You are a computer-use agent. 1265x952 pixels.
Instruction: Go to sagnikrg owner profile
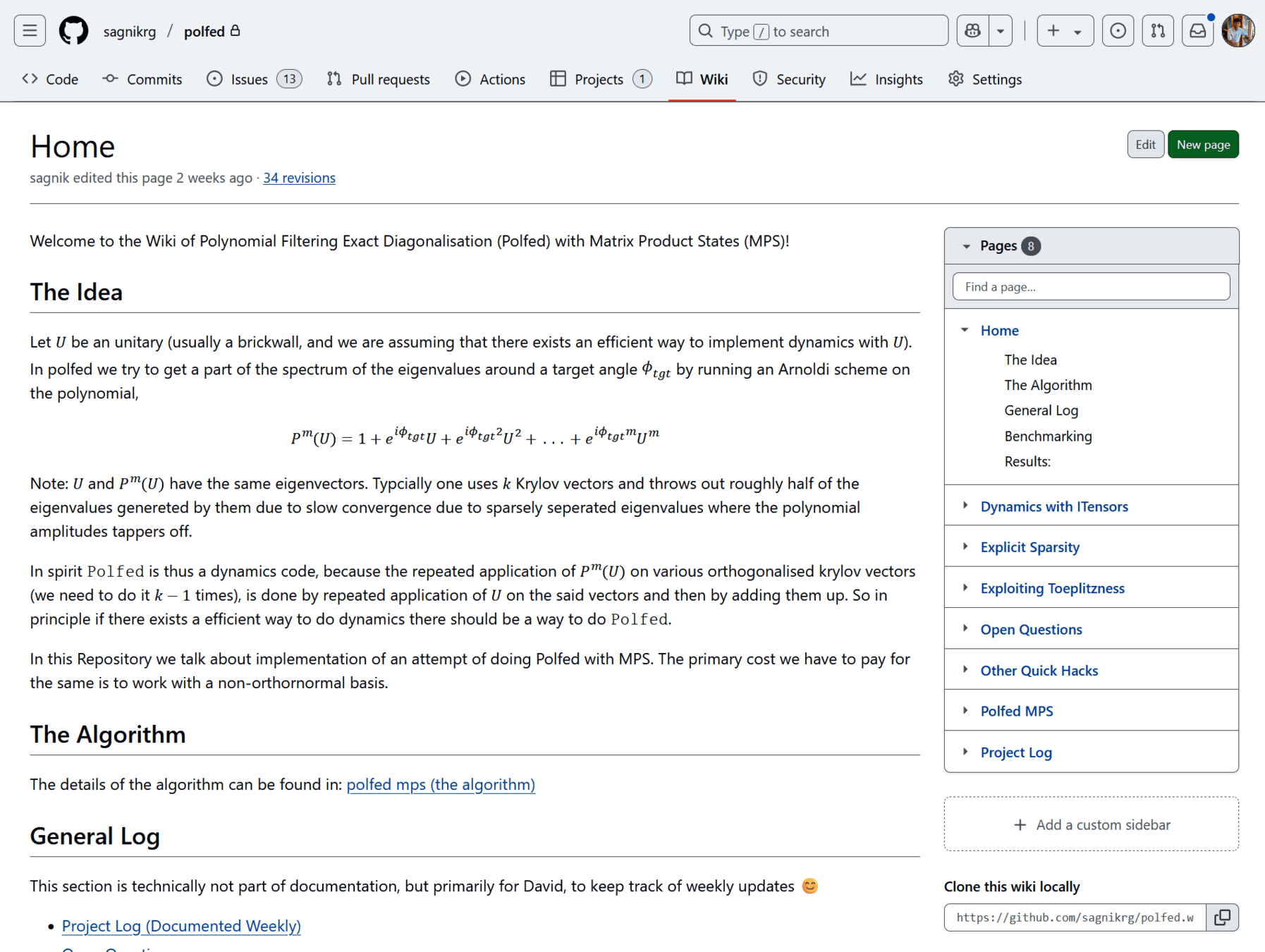coord(130,32)
